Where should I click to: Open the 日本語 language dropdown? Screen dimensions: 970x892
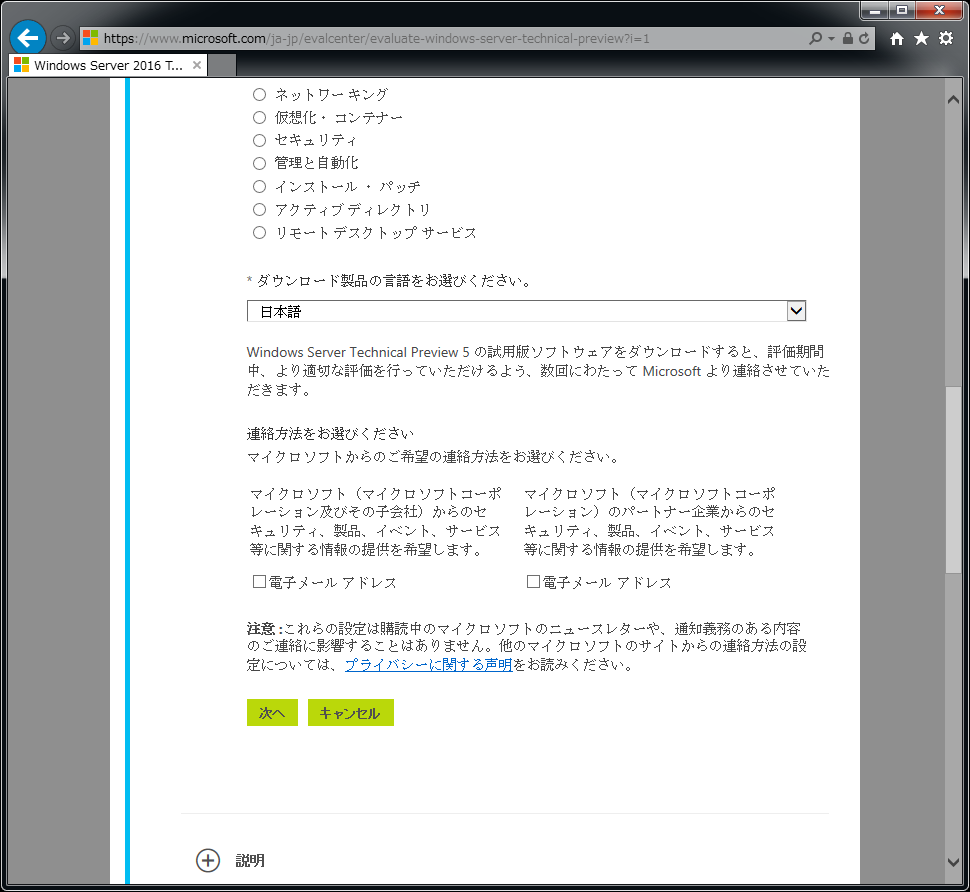pyautogui.click(x=796, y=310)
